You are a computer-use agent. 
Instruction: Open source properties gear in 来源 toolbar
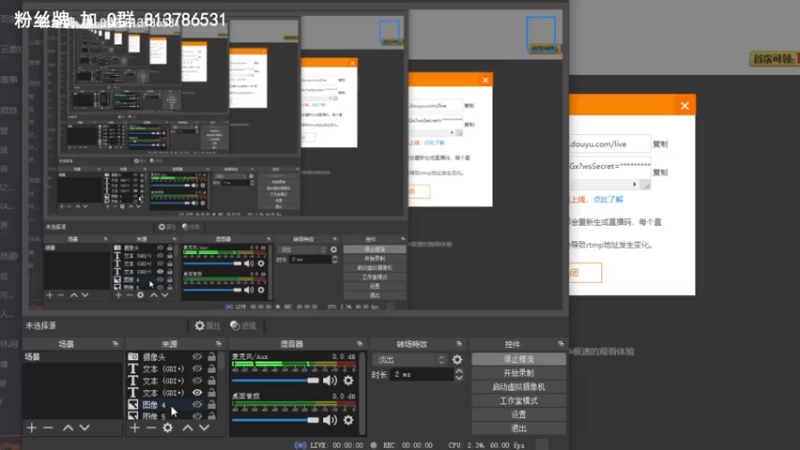pyautogui.click(x=168, y=428)
